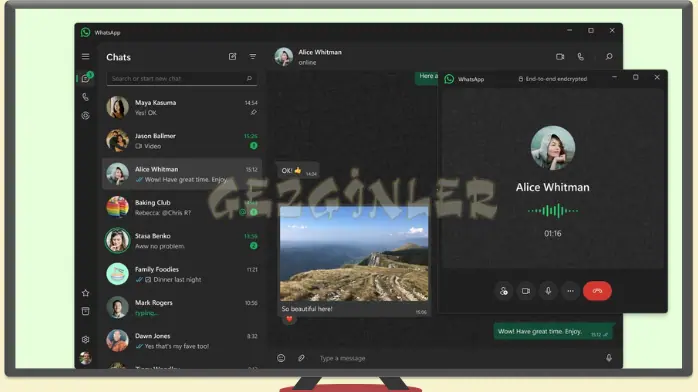Click the attach file paperclip
698x392 pixels.
301,358
